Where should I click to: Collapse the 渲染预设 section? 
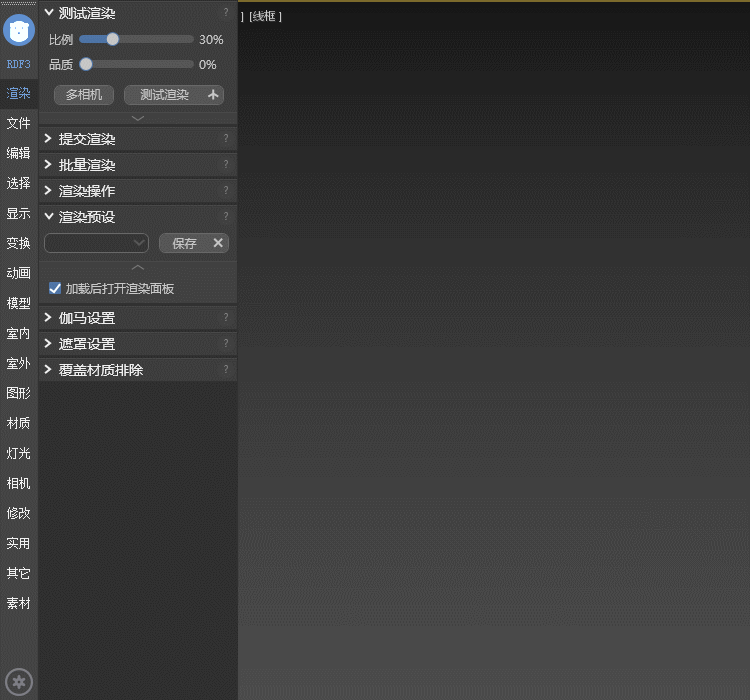coord(48,216)
